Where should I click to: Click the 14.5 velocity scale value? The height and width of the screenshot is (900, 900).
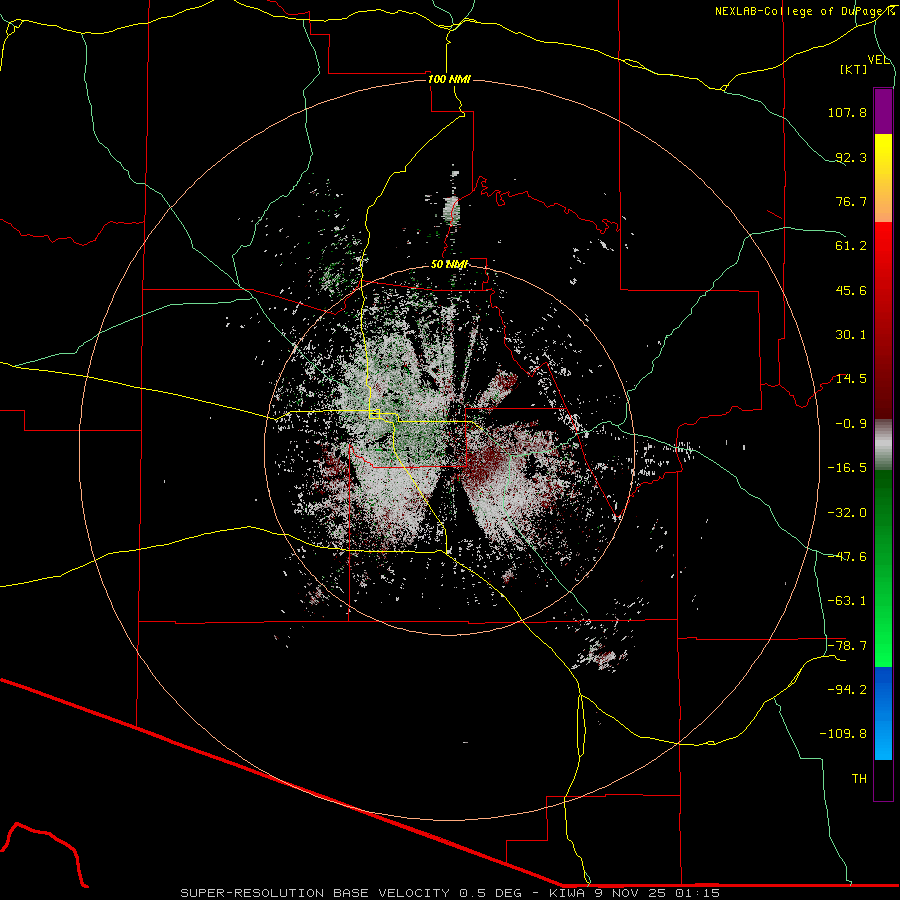[851, 379]
